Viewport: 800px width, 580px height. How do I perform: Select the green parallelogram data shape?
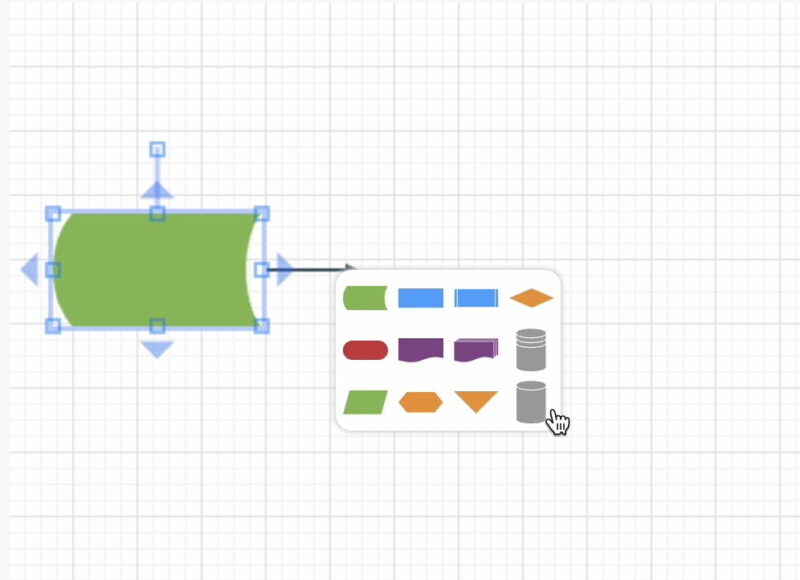[364, 400]
